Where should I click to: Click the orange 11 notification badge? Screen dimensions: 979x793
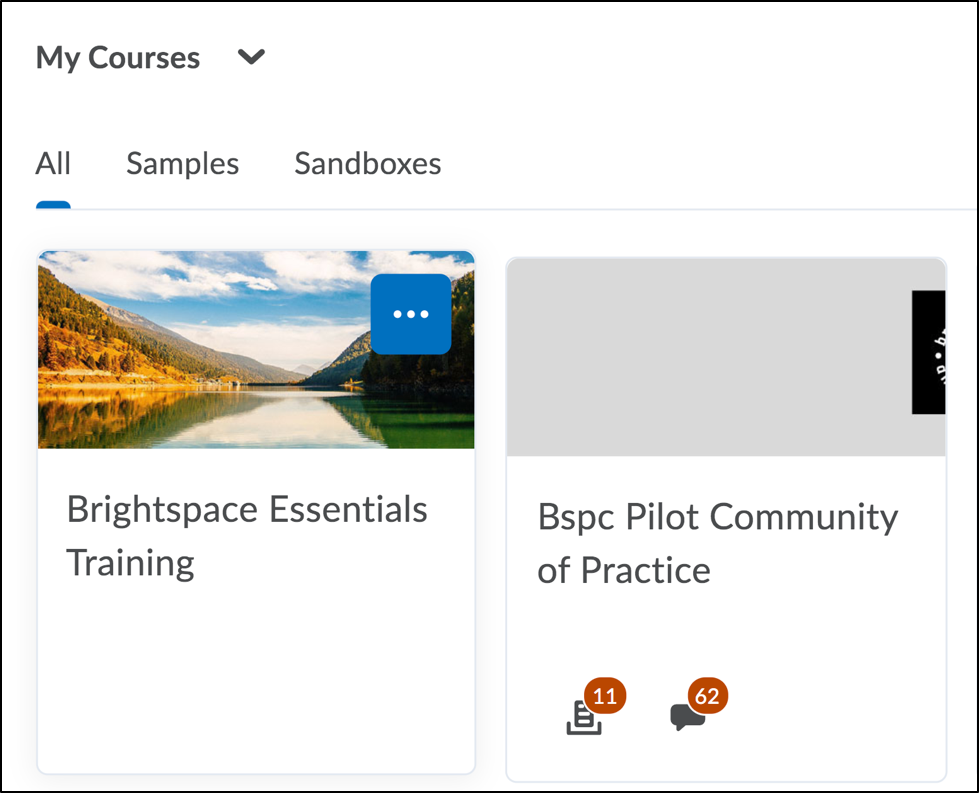click(x=606, y=696)
